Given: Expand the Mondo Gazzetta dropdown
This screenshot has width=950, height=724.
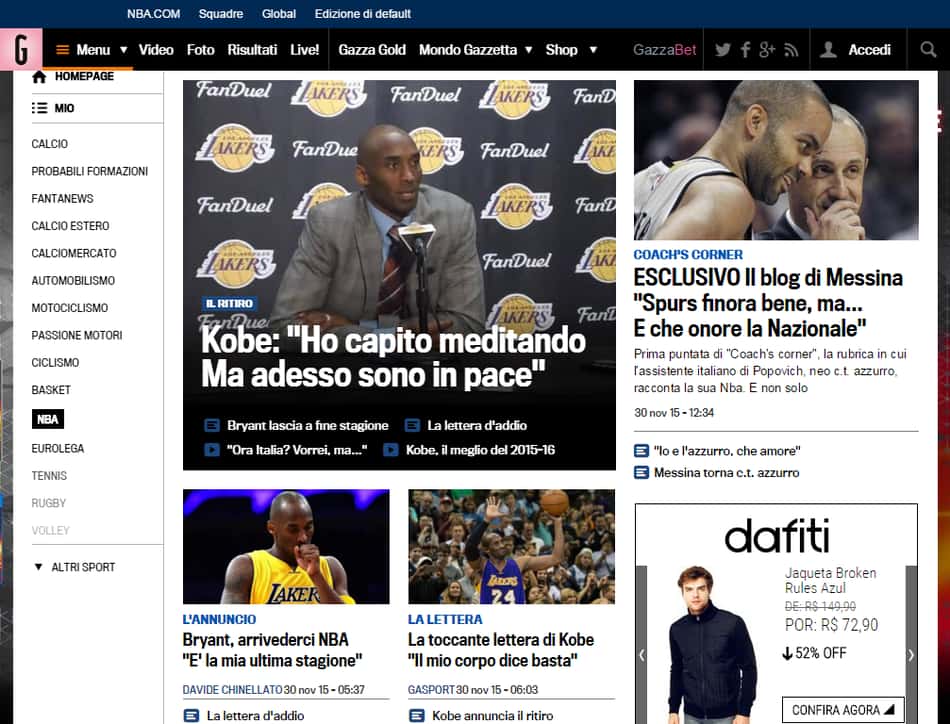Looking at the screenshot, I should [x=528, y=50].
